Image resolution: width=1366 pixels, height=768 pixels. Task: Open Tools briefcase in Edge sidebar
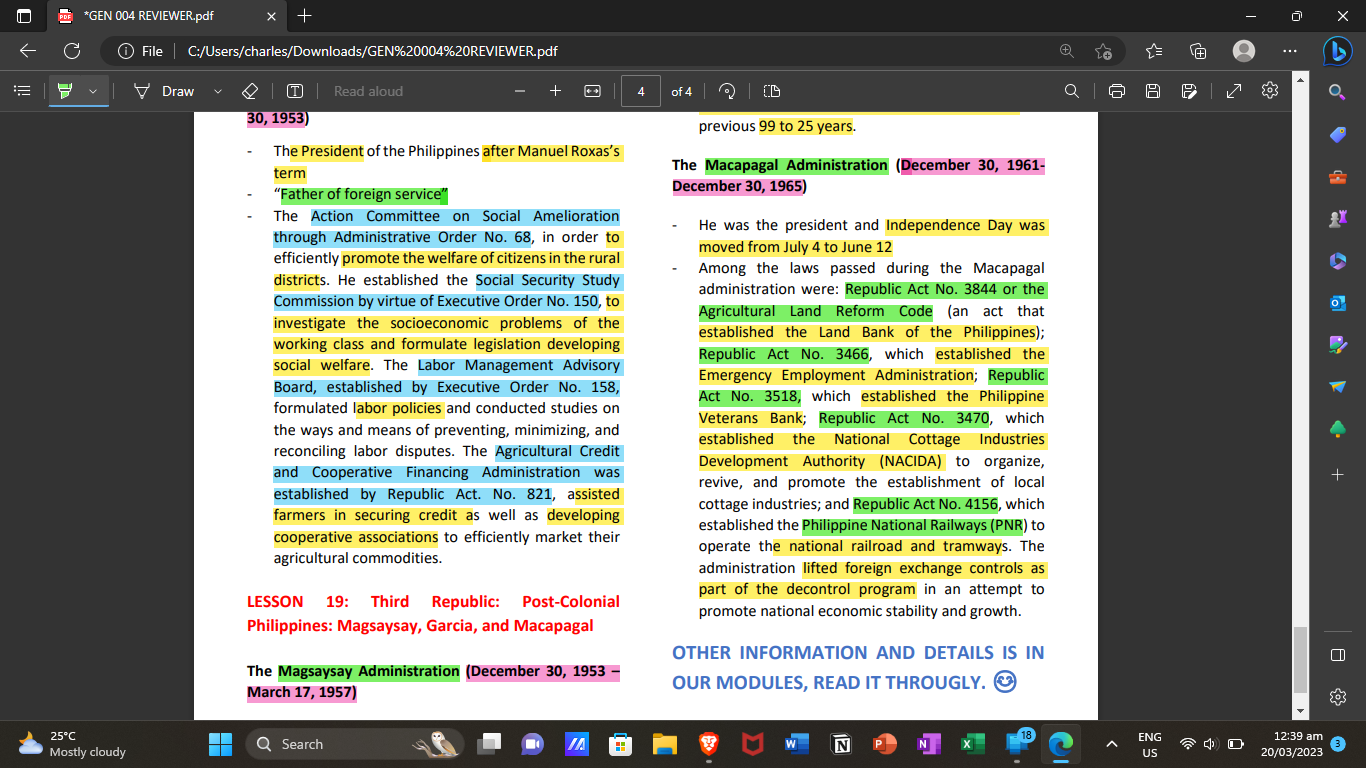(x=1338, y=177)
